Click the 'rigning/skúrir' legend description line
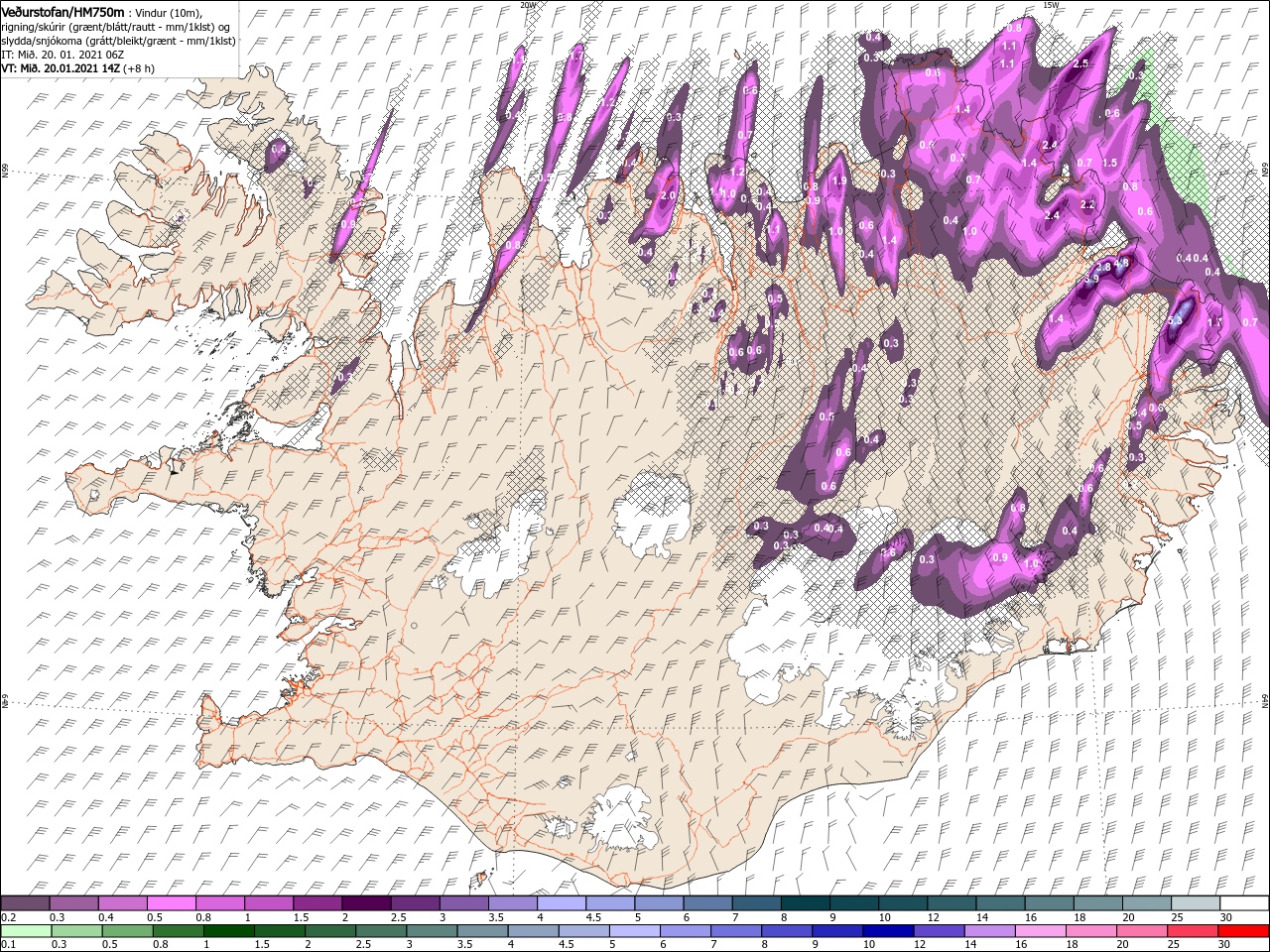The height and width of the screenshot is (952, 1270). click(116, 26)
